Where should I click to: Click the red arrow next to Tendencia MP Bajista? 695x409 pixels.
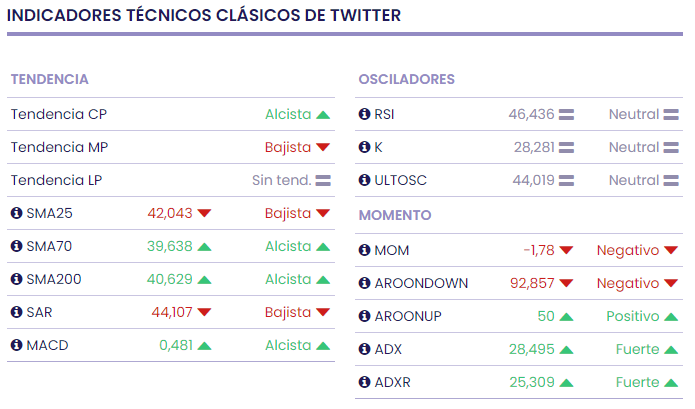coord(323,148)
